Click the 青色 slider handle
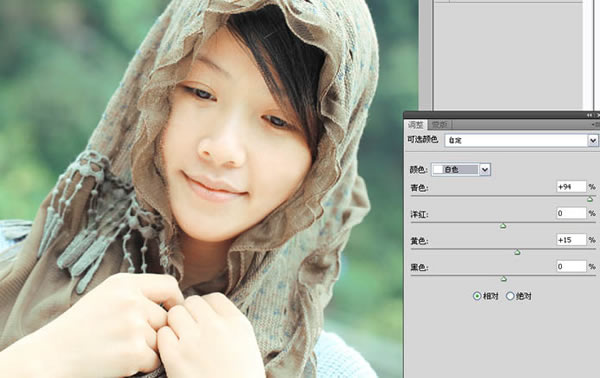600x378 pixels. tap(590, 199)
